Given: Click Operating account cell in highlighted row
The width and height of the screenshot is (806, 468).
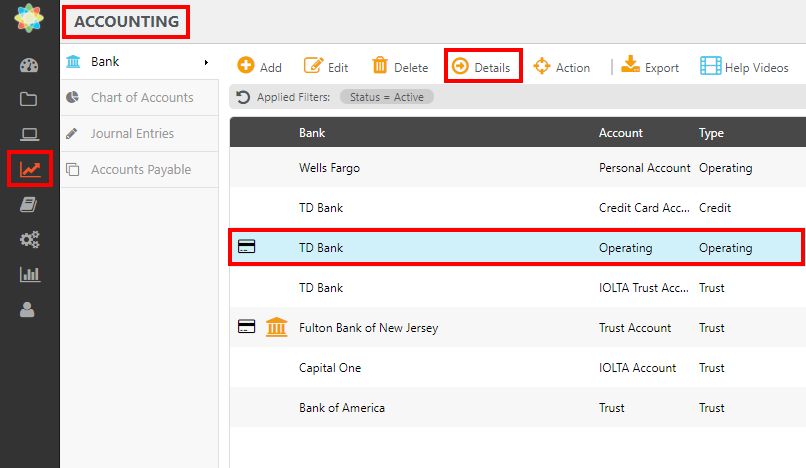Looking at the screenshot, I should (x=626, y=248).
